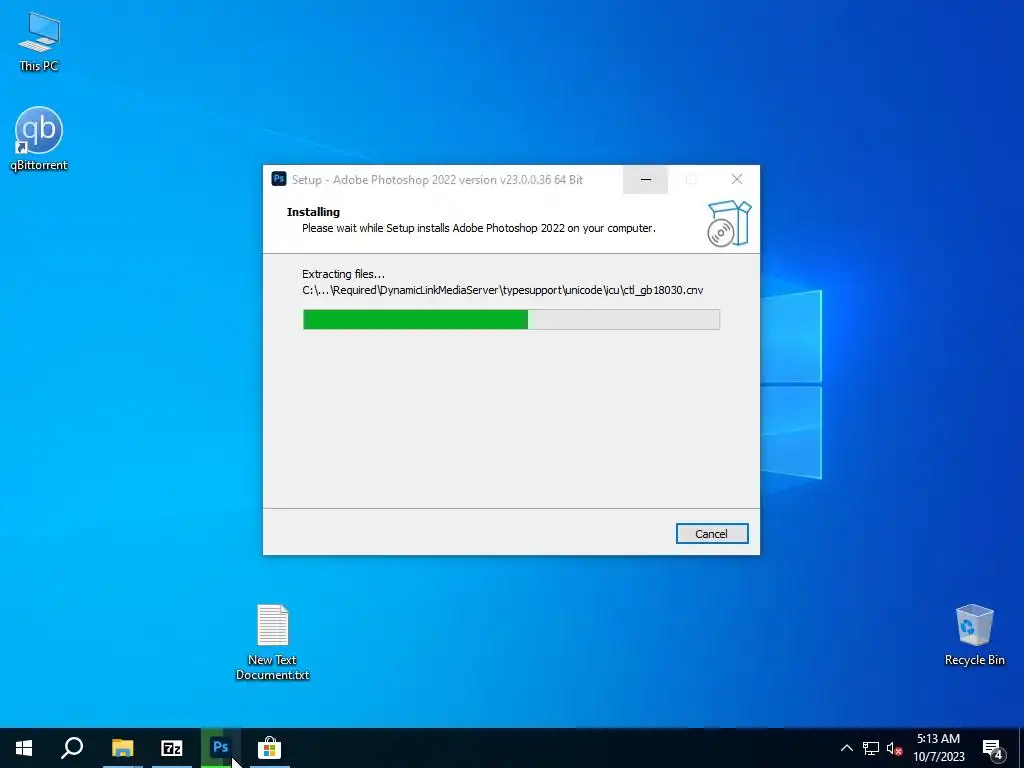
Task: Open Microsoft Store from taskbar
Action: (269, 748)
